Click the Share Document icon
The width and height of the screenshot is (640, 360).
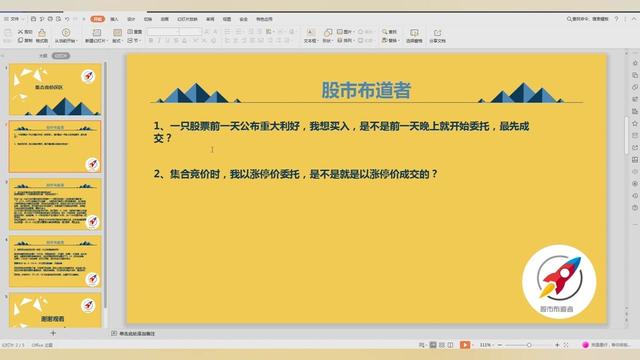coord(437,33)
